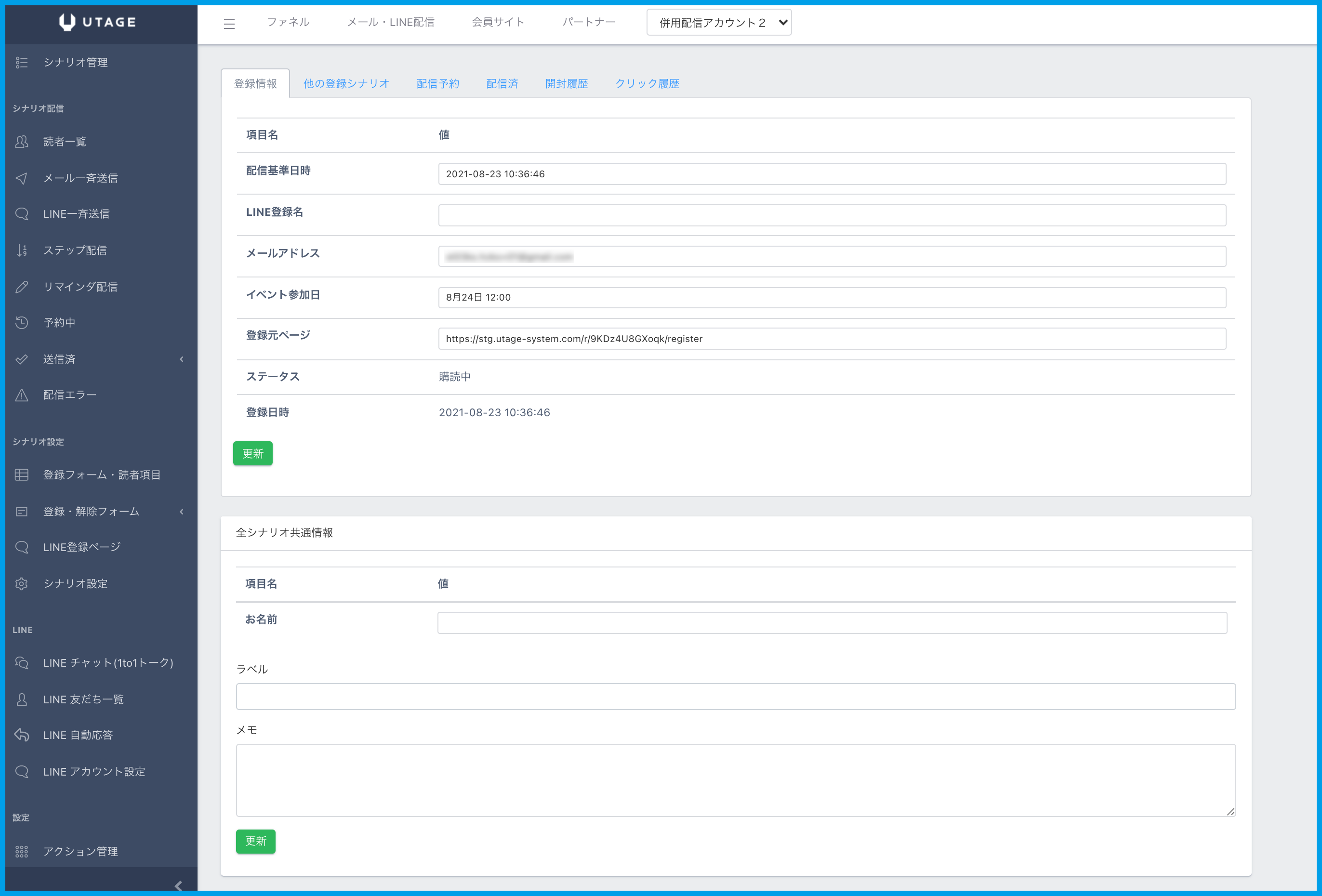This screenshot has height=896, width=1322.
Task: Click the 予約中 clock icon
Action: 22,323
